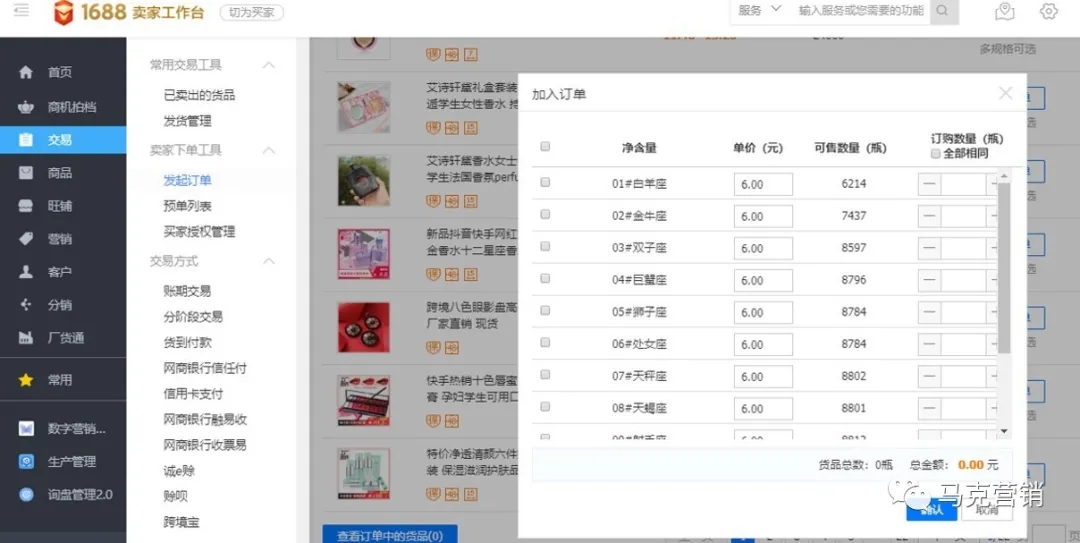1080x543 pixels.
Task: Collapse the 交易方式 section
Action: click(x=268, y=261)
